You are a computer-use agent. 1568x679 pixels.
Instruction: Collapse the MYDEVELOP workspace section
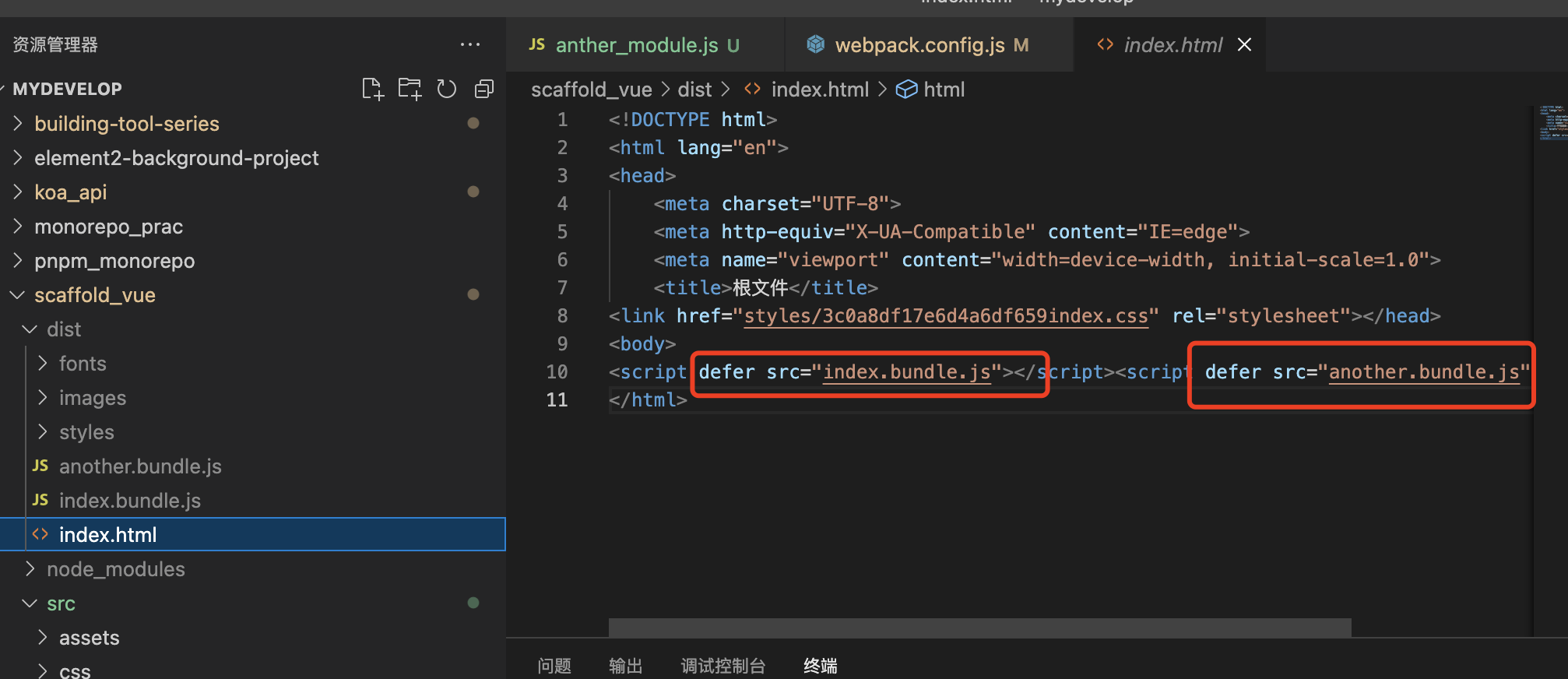(67, 89)
